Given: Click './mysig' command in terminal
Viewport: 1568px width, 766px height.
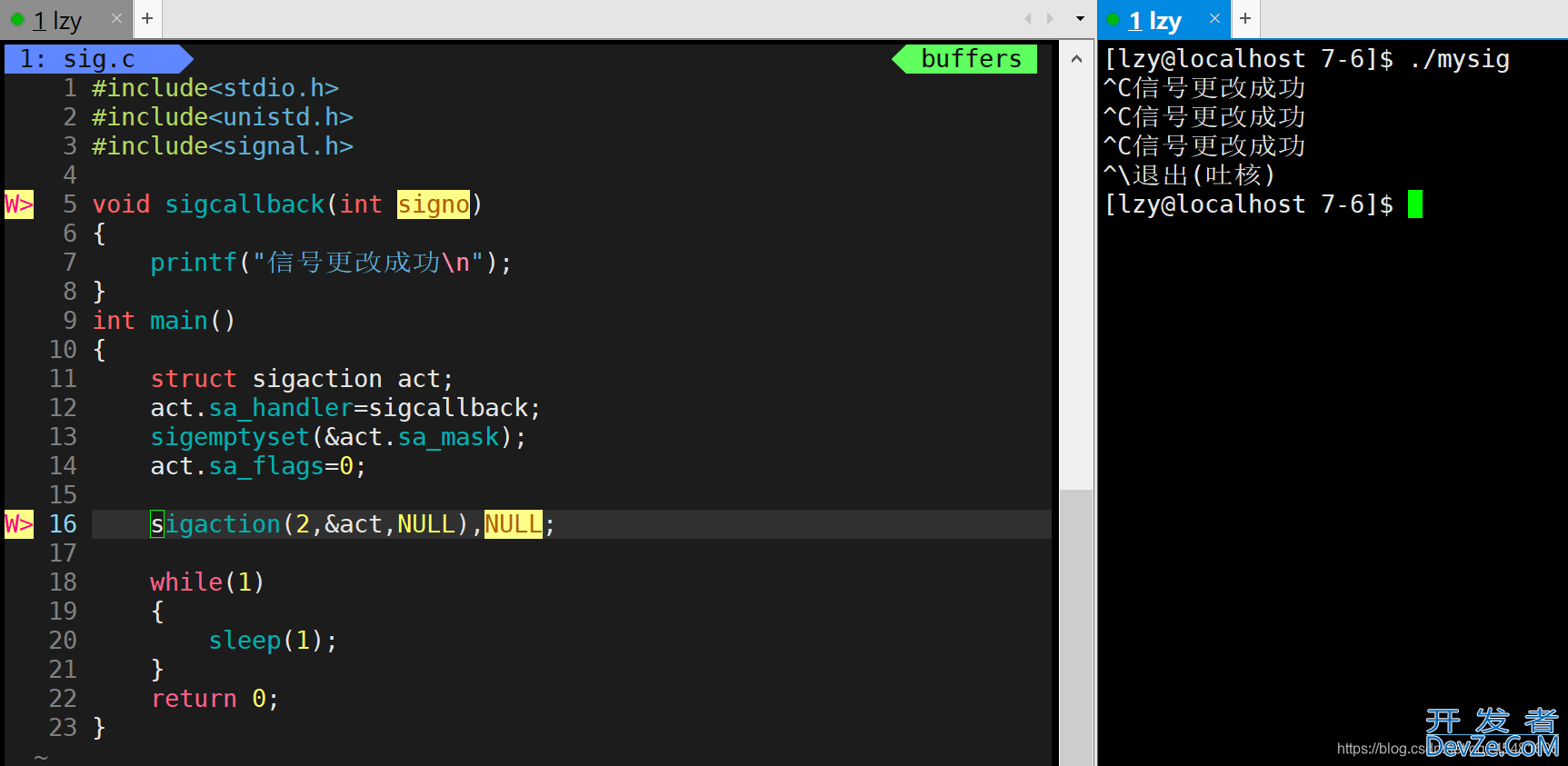Looking at the screenshot, I should 1459,59.
